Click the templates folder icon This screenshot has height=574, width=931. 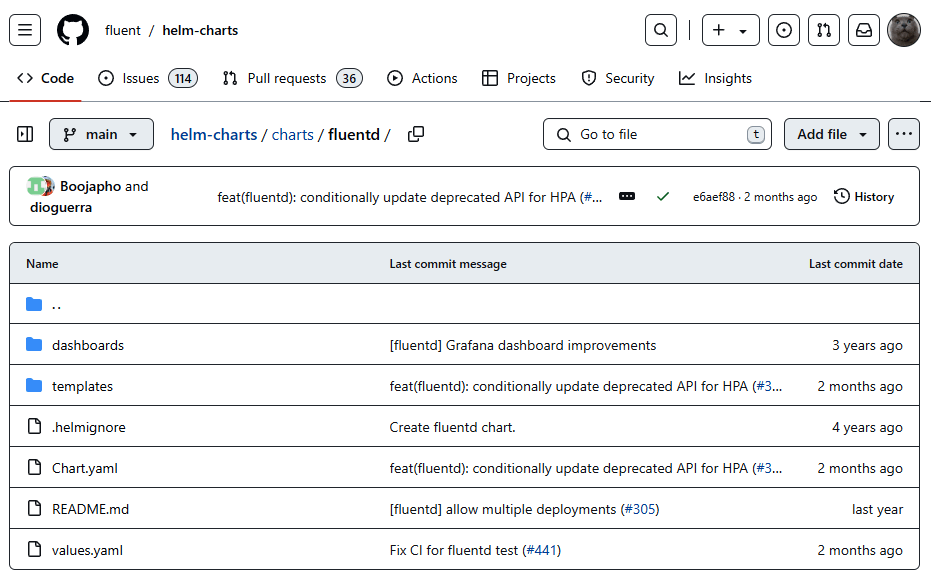pyautogui.click(x=34, y=385)
